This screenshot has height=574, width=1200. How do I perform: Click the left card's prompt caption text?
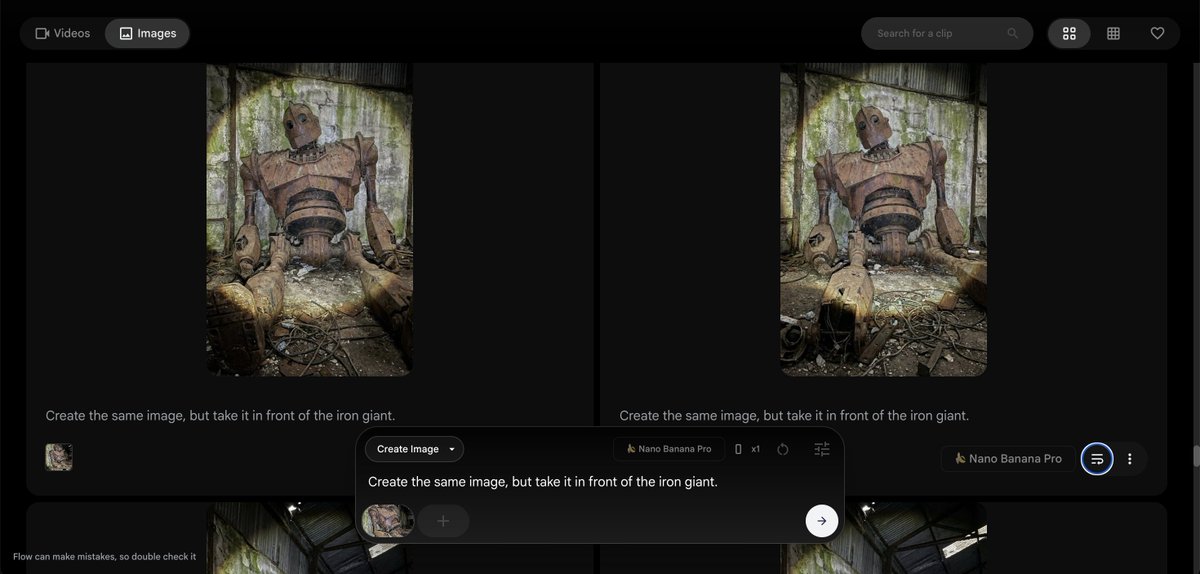click(220, 415)
